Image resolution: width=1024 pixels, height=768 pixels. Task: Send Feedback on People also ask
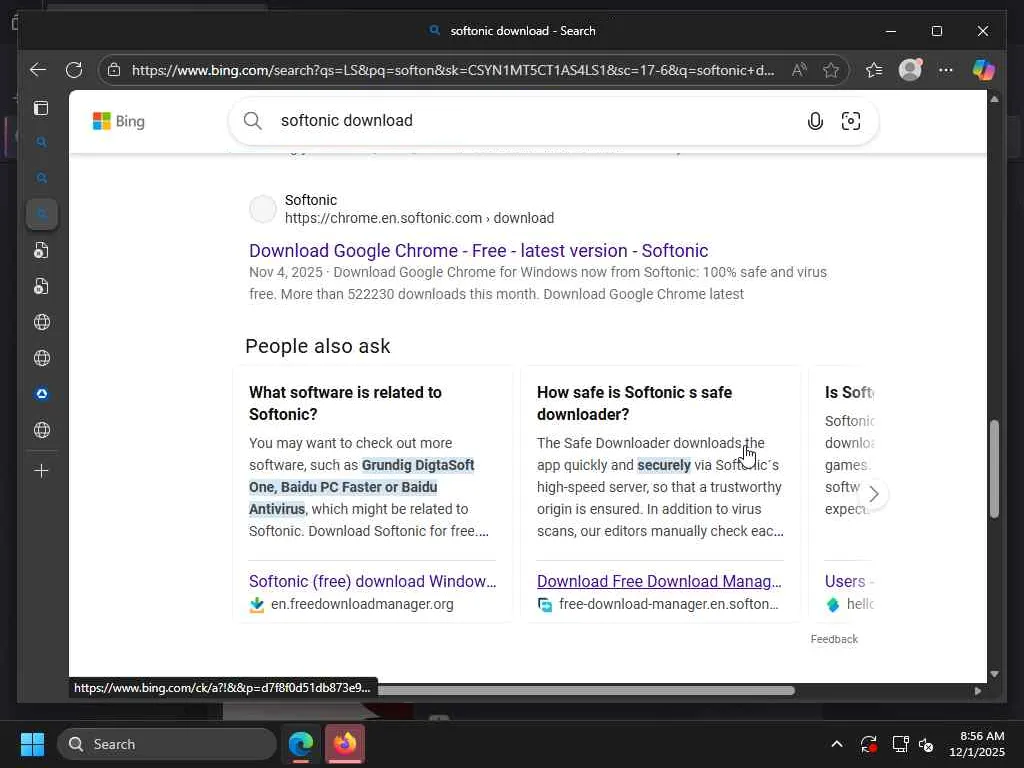point(834,639)
